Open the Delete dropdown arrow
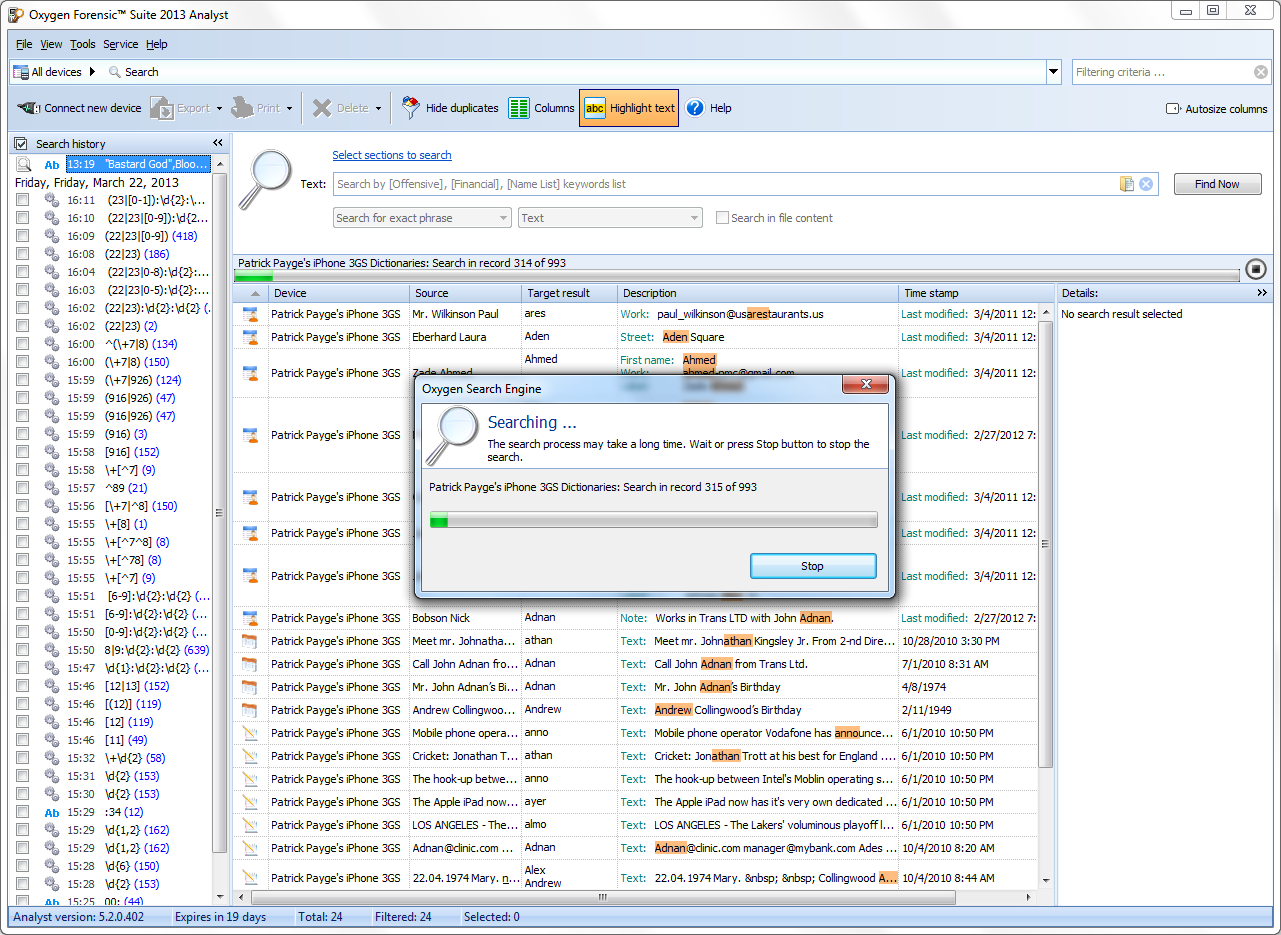Viewport: 1281px width, 935px height. [378, 109]
